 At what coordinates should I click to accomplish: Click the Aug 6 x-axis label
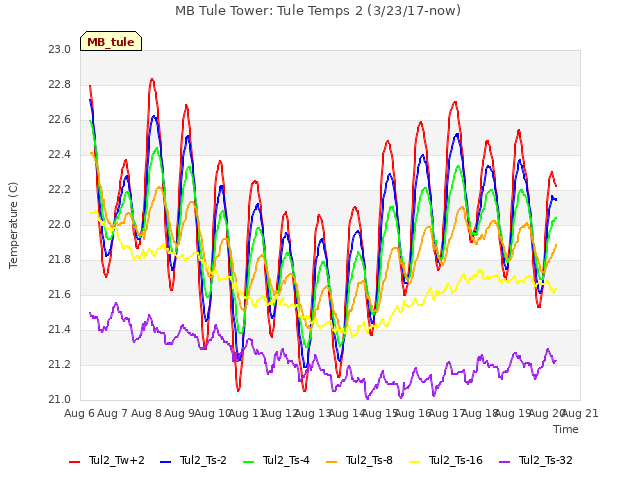79,413
